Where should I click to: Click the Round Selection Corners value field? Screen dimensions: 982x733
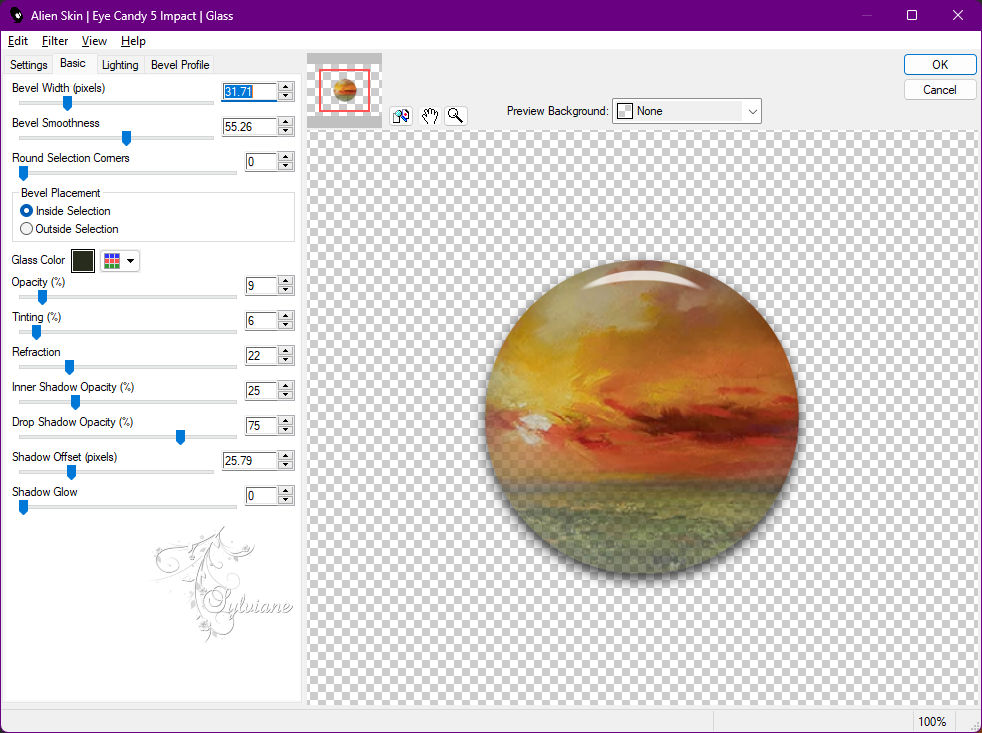pyautogui.click(x=261, y=162)
